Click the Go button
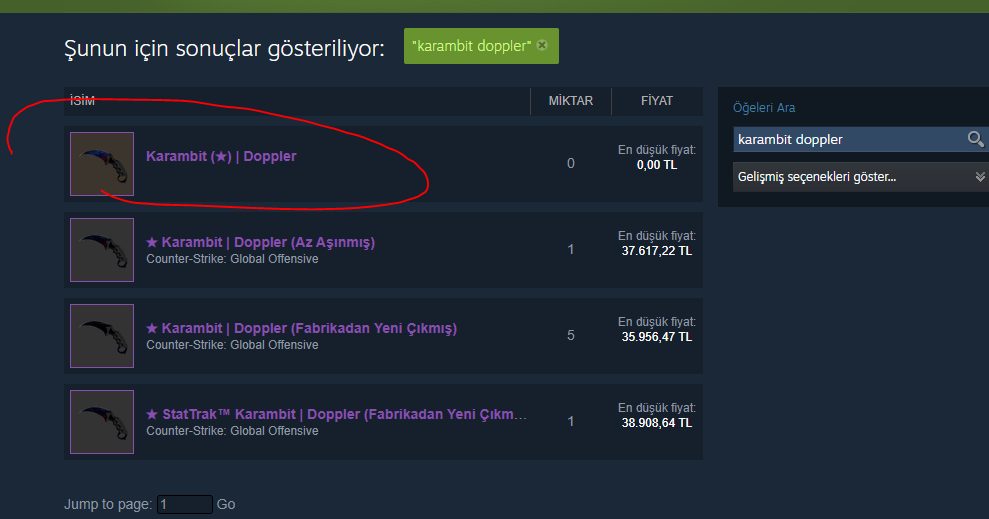The height and width of the screenshot is (519, 989). (226, 504)
